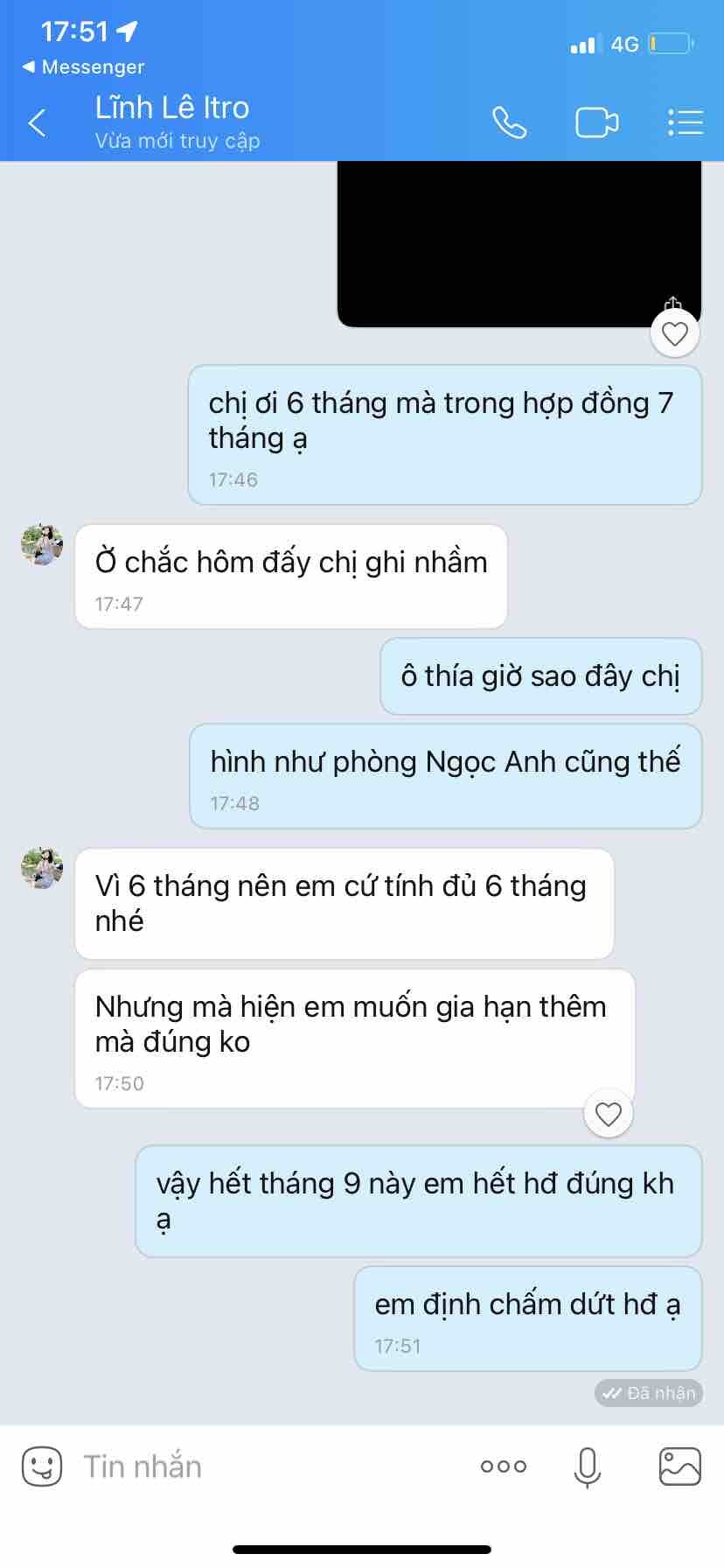Tap the microphone voice message icon

point(588,1466)
